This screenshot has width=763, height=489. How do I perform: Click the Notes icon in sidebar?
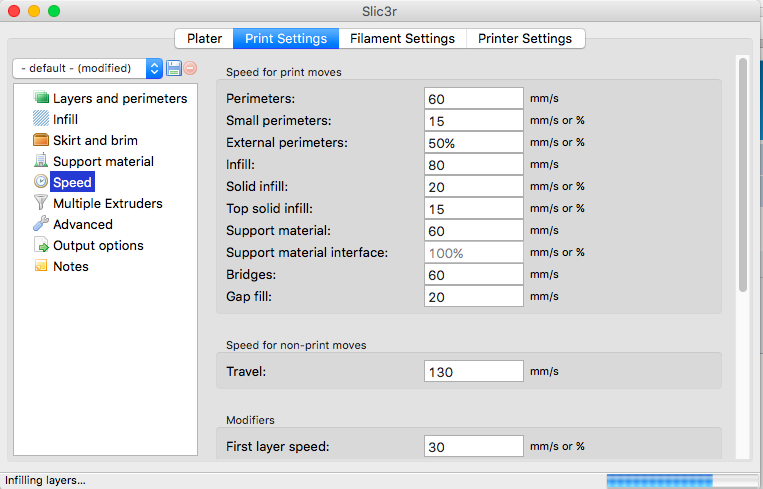[x=41, y=266]
